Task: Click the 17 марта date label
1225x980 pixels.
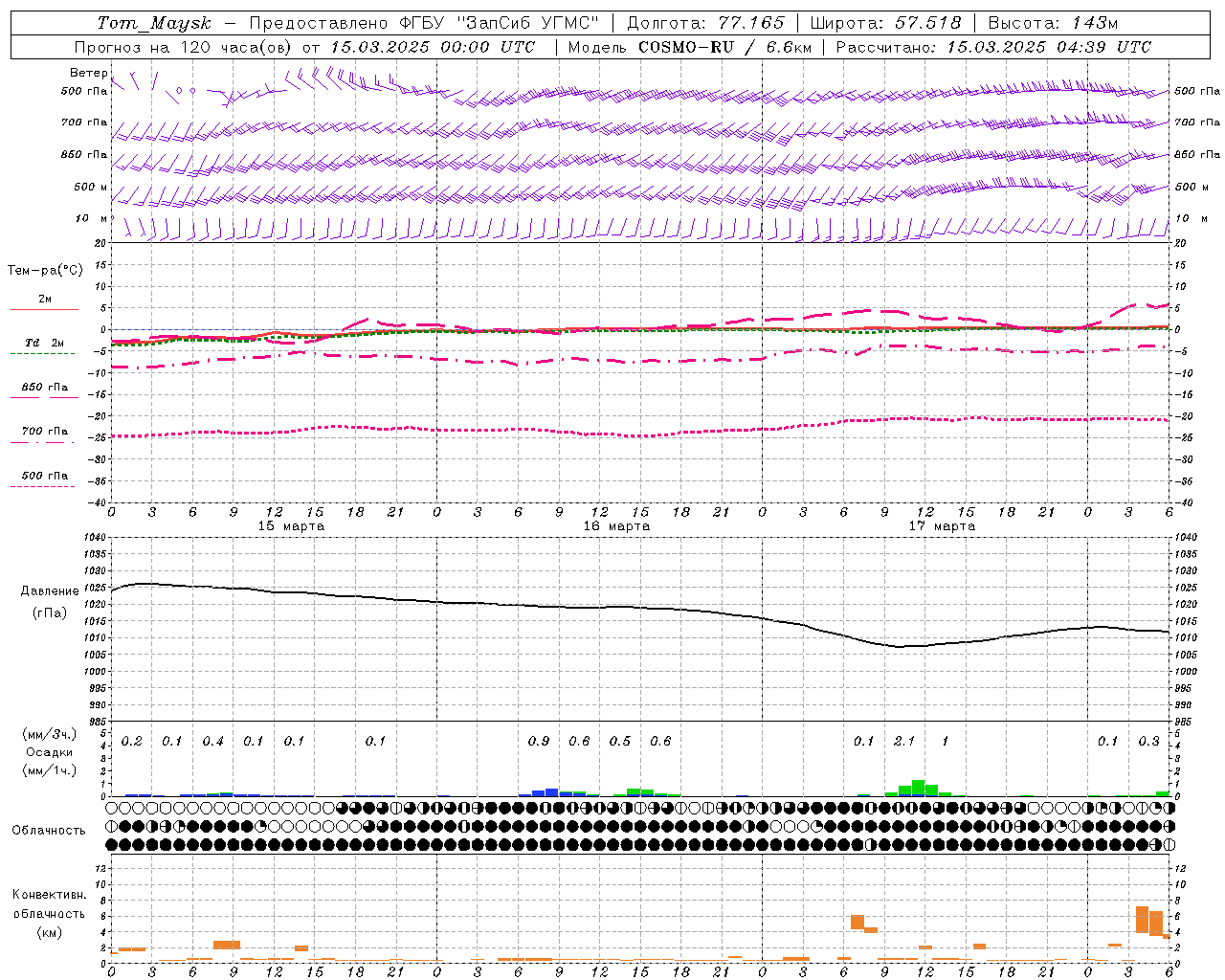Action: pyautogui.click(x=942, y=526)
